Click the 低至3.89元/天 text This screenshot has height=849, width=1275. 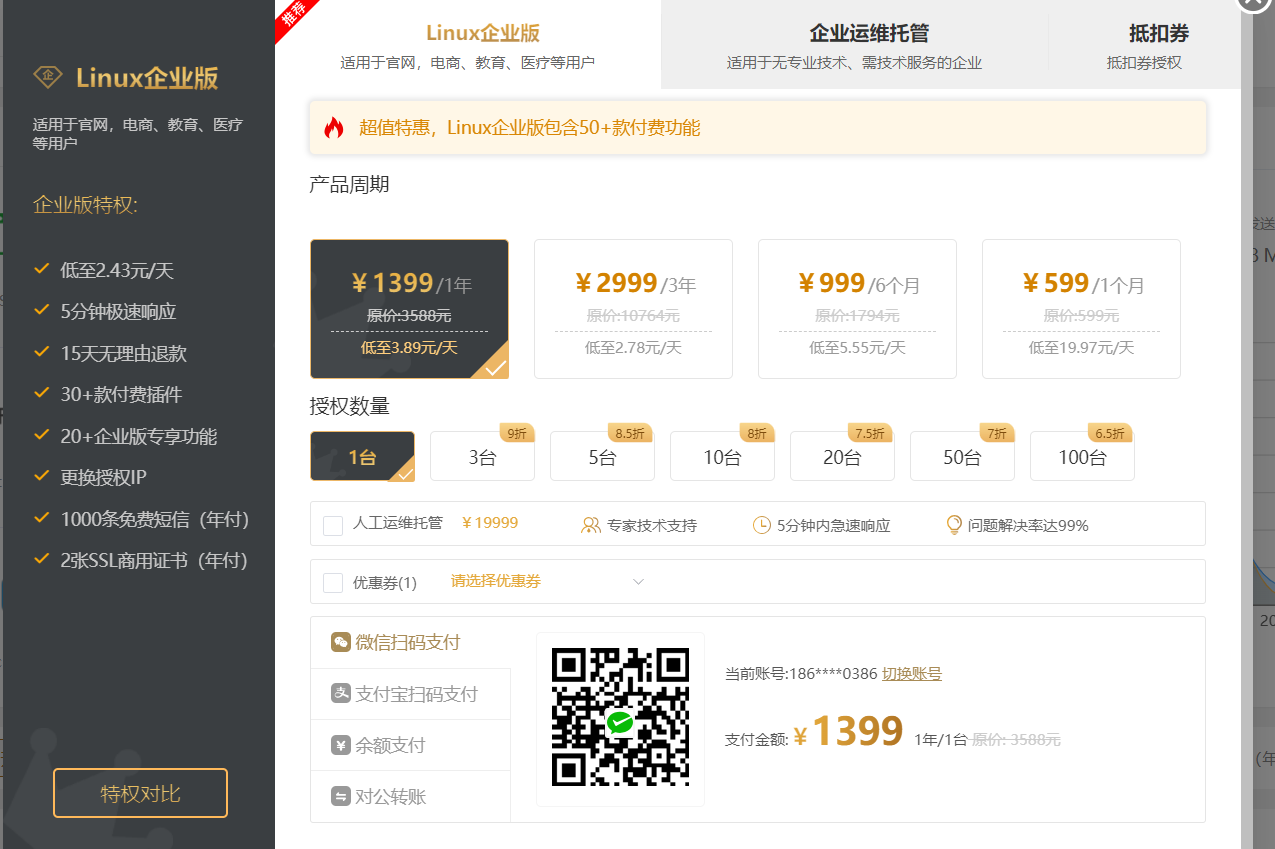409,347
